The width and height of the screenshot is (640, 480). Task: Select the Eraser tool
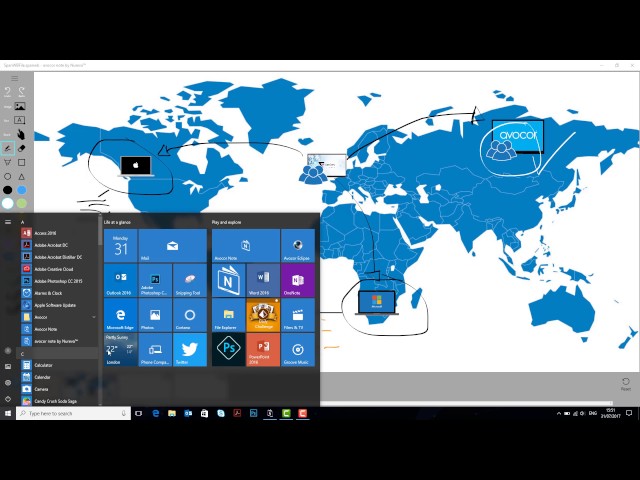point(22,149)
